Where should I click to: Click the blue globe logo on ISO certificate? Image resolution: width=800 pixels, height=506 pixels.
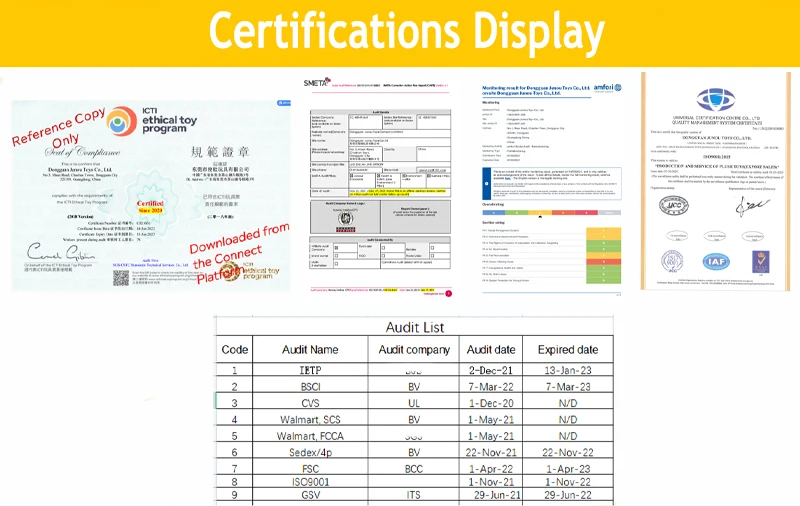coord(716,99)
